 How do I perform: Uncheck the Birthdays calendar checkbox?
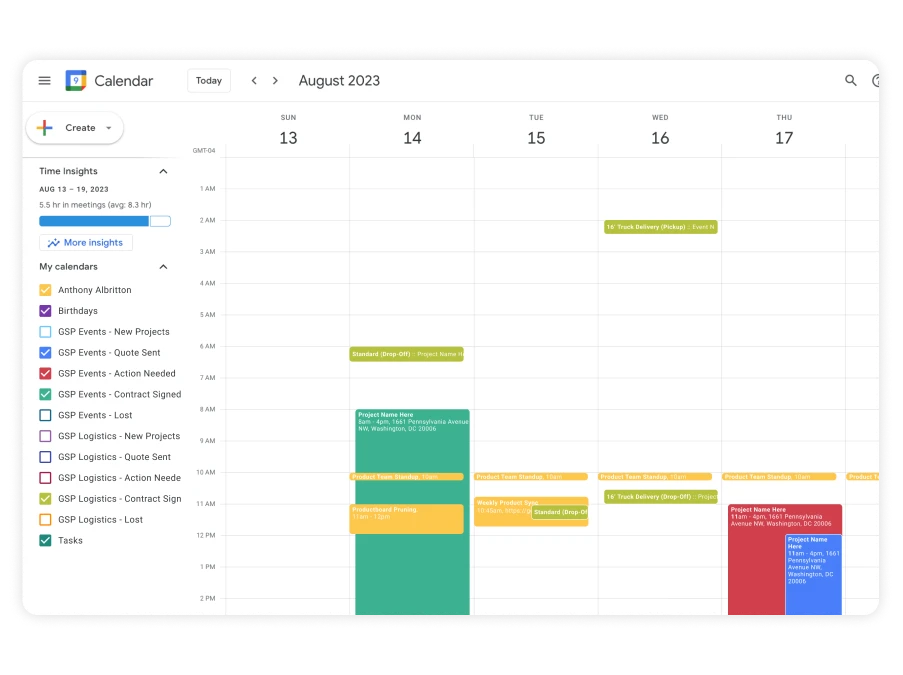point(45,311)
